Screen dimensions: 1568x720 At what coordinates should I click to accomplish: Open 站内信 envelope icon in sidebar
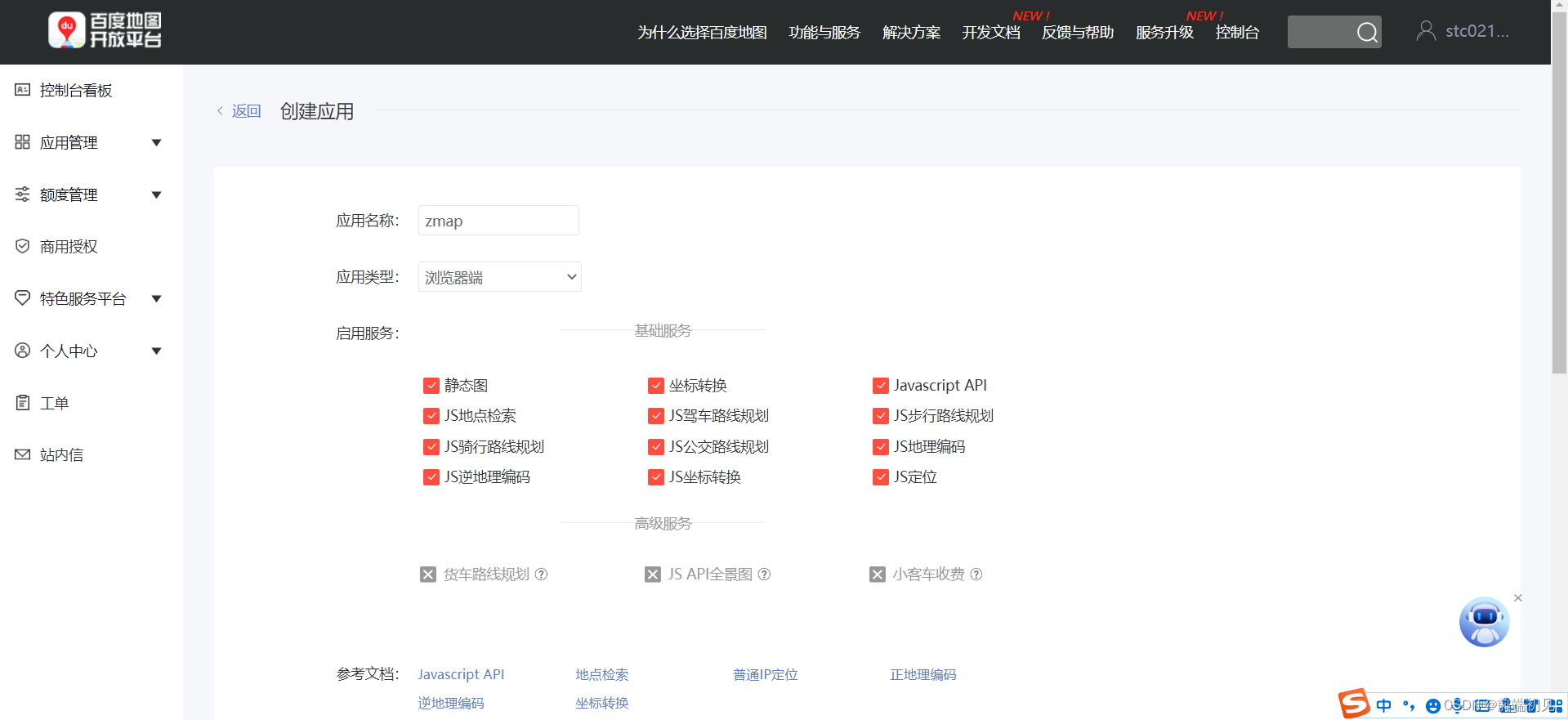tap(23, 454)
